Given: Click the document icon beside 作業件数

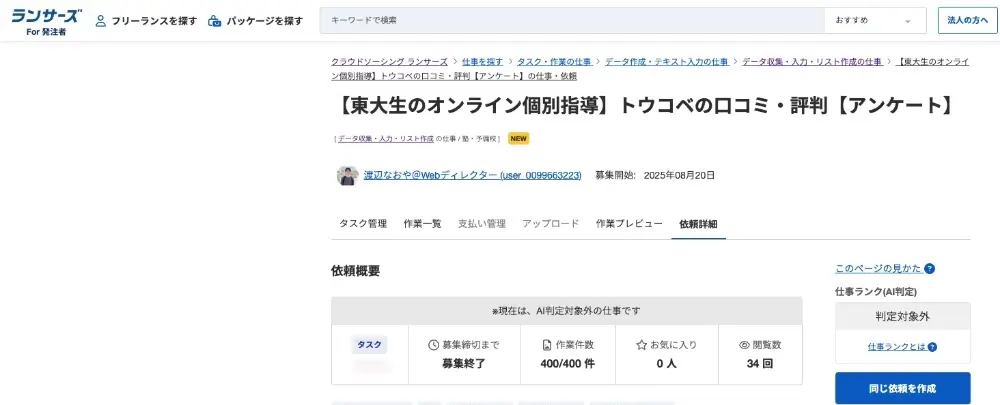Looking at the screenshot, I should 547,345.
